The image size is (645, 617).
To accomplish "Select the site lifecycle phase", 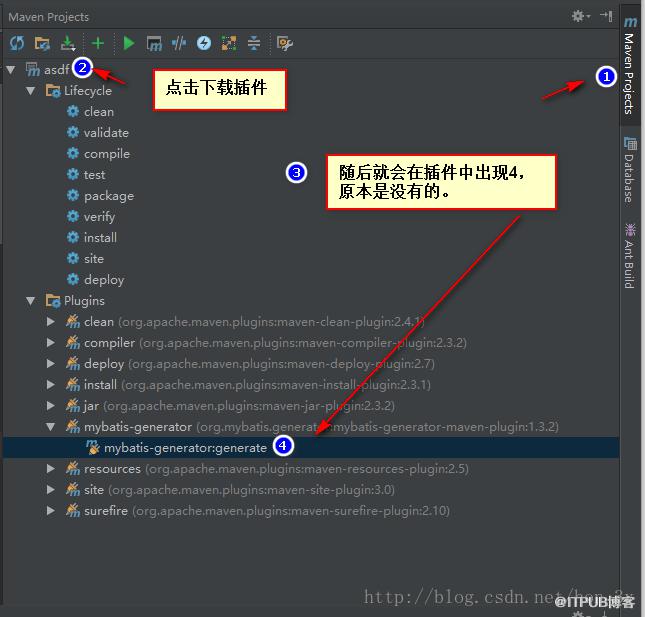I will click(94, 259).
